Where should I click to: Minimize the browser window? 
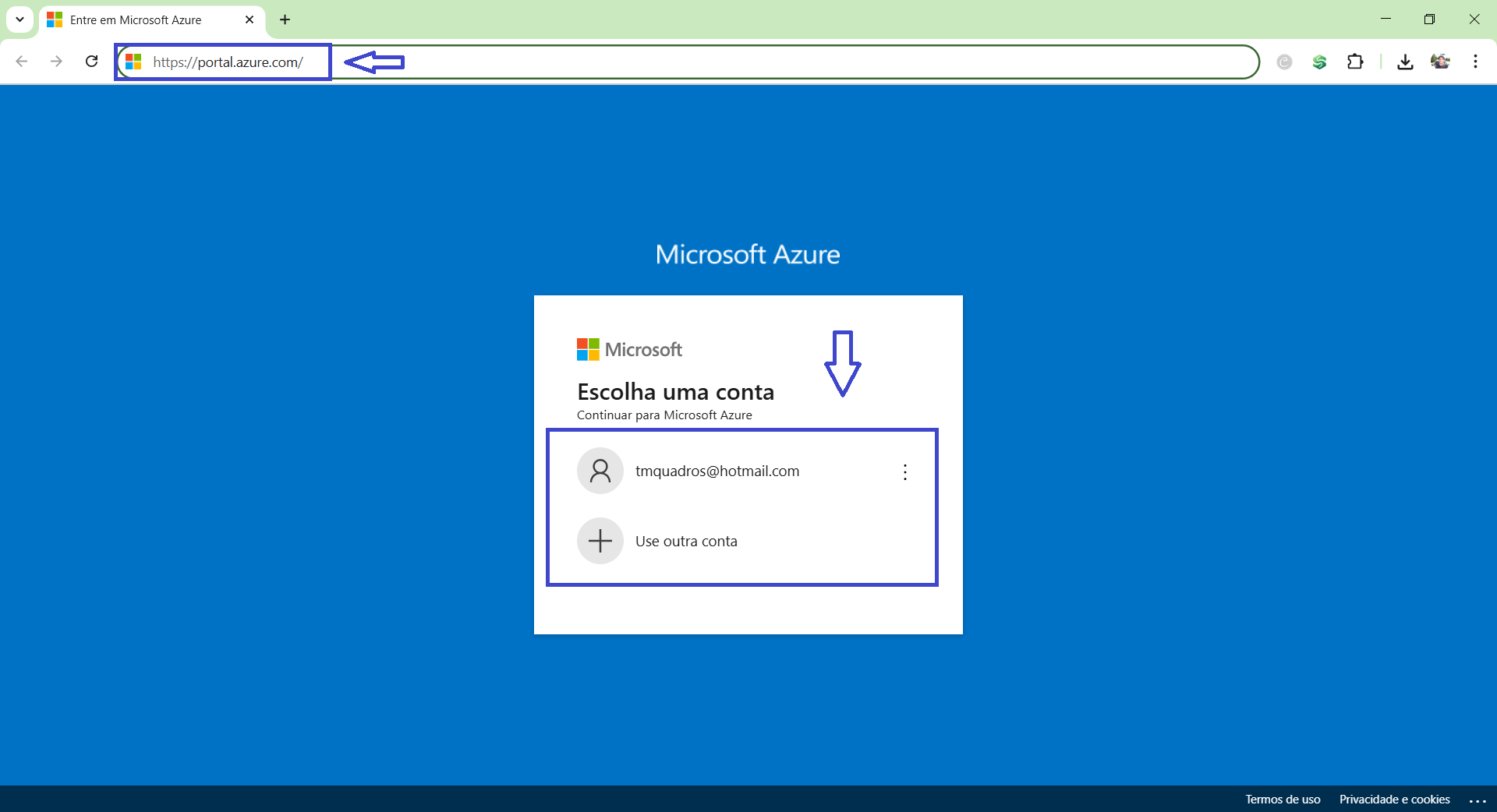coord(1386,19)
